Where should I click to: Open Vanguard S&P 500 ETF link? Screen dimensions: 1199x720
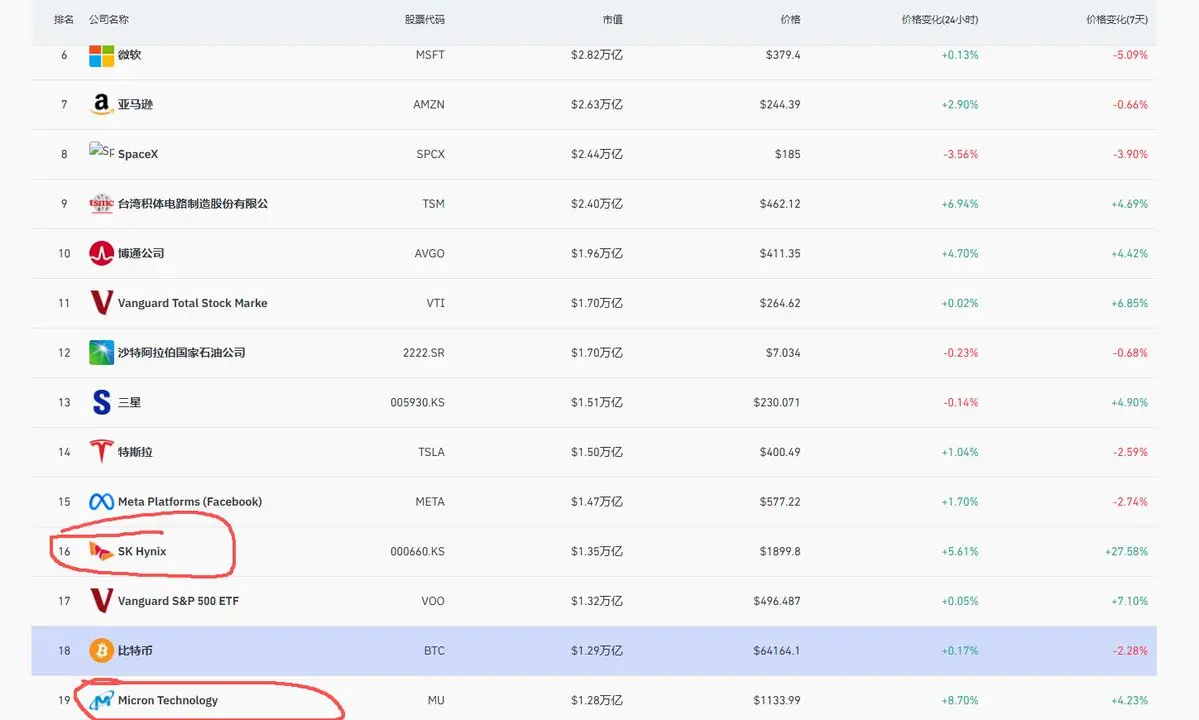(178, 602)
